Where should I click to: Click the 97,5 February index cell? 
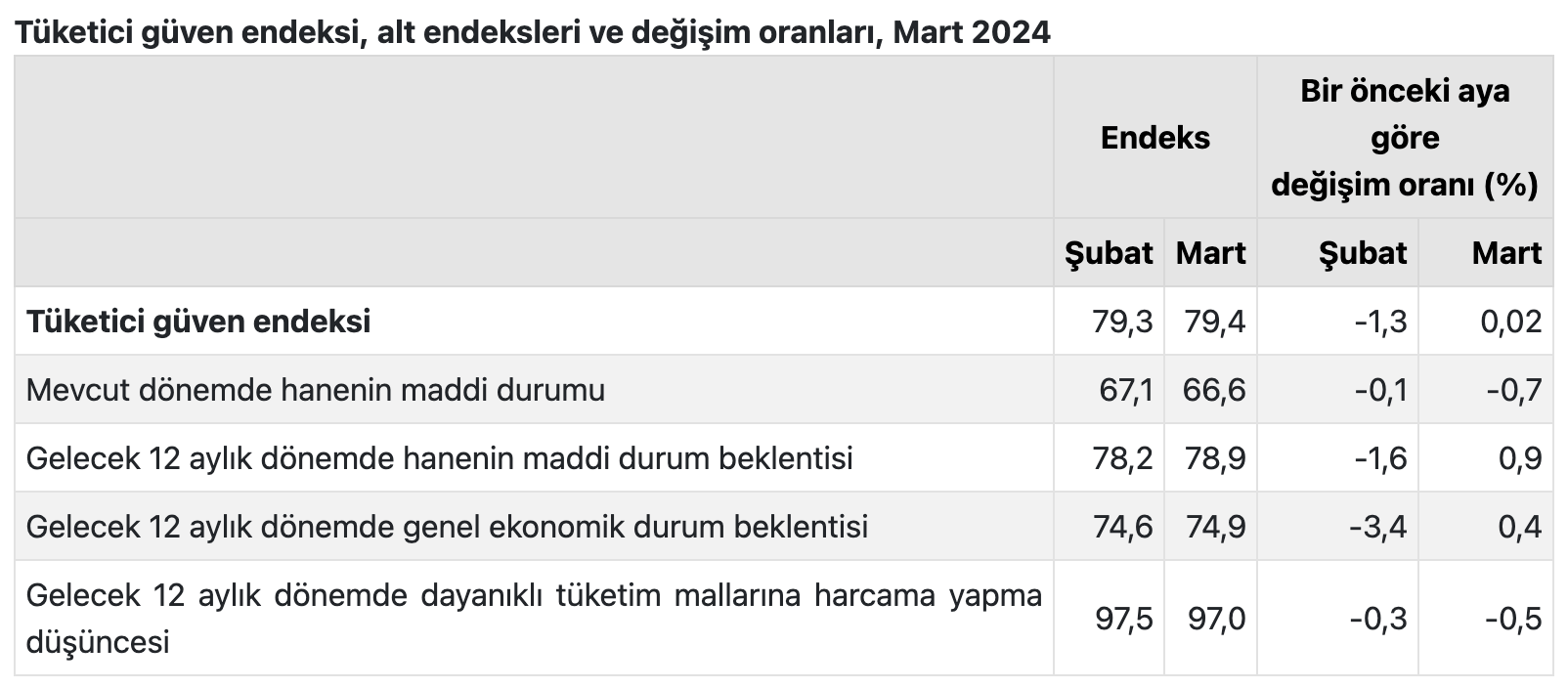pos(1123,619)
